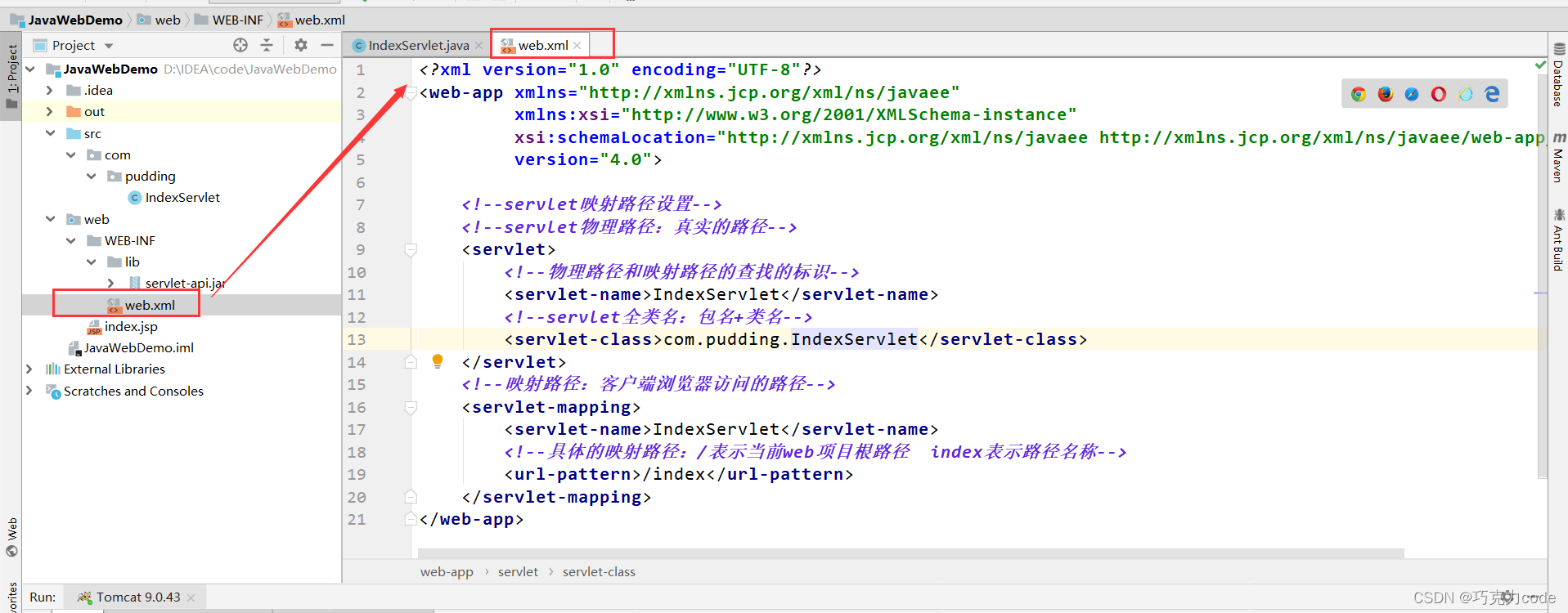Close the web.xml tab
The width and height of the screenshot is (1568, 613).
[x=577, y=46]
